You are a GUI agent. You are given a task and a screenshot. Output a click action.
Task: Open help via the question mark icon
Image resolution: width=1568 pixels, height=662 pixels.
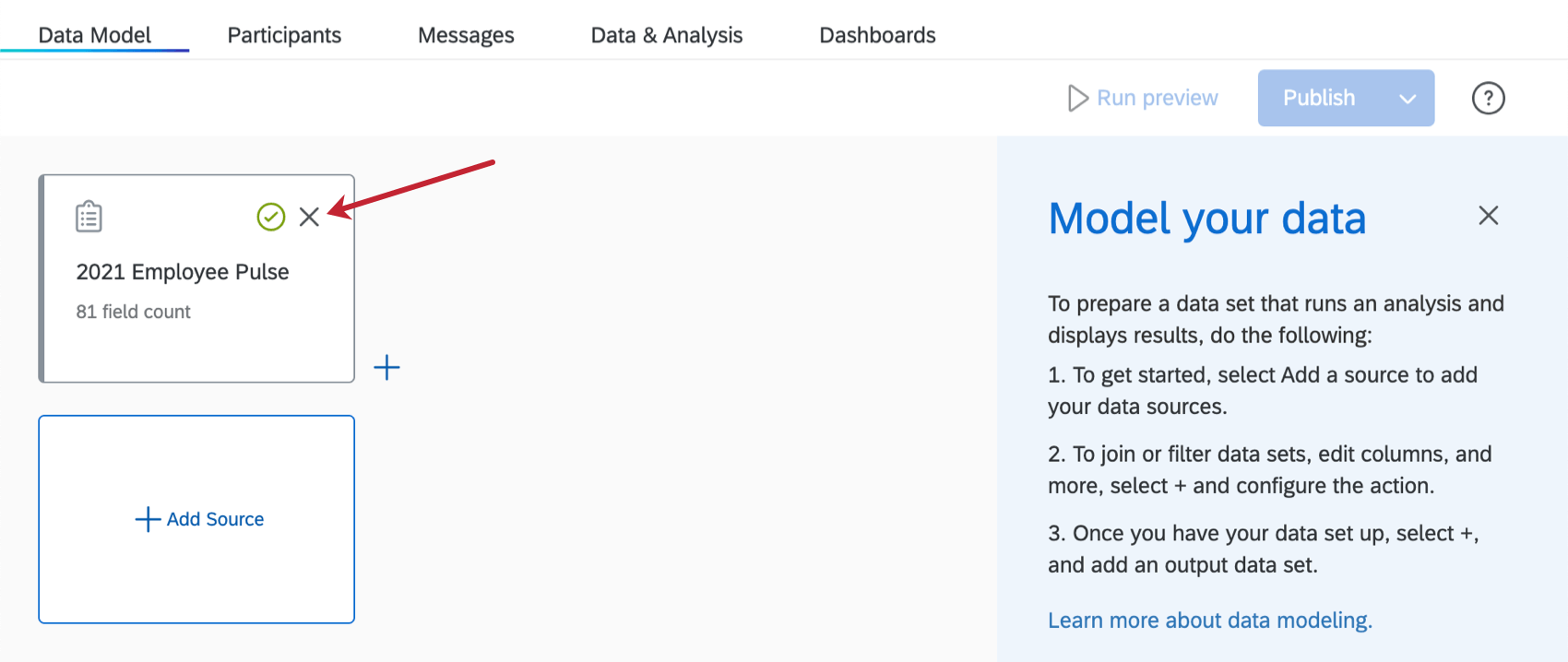click(x=1488, y=98)
